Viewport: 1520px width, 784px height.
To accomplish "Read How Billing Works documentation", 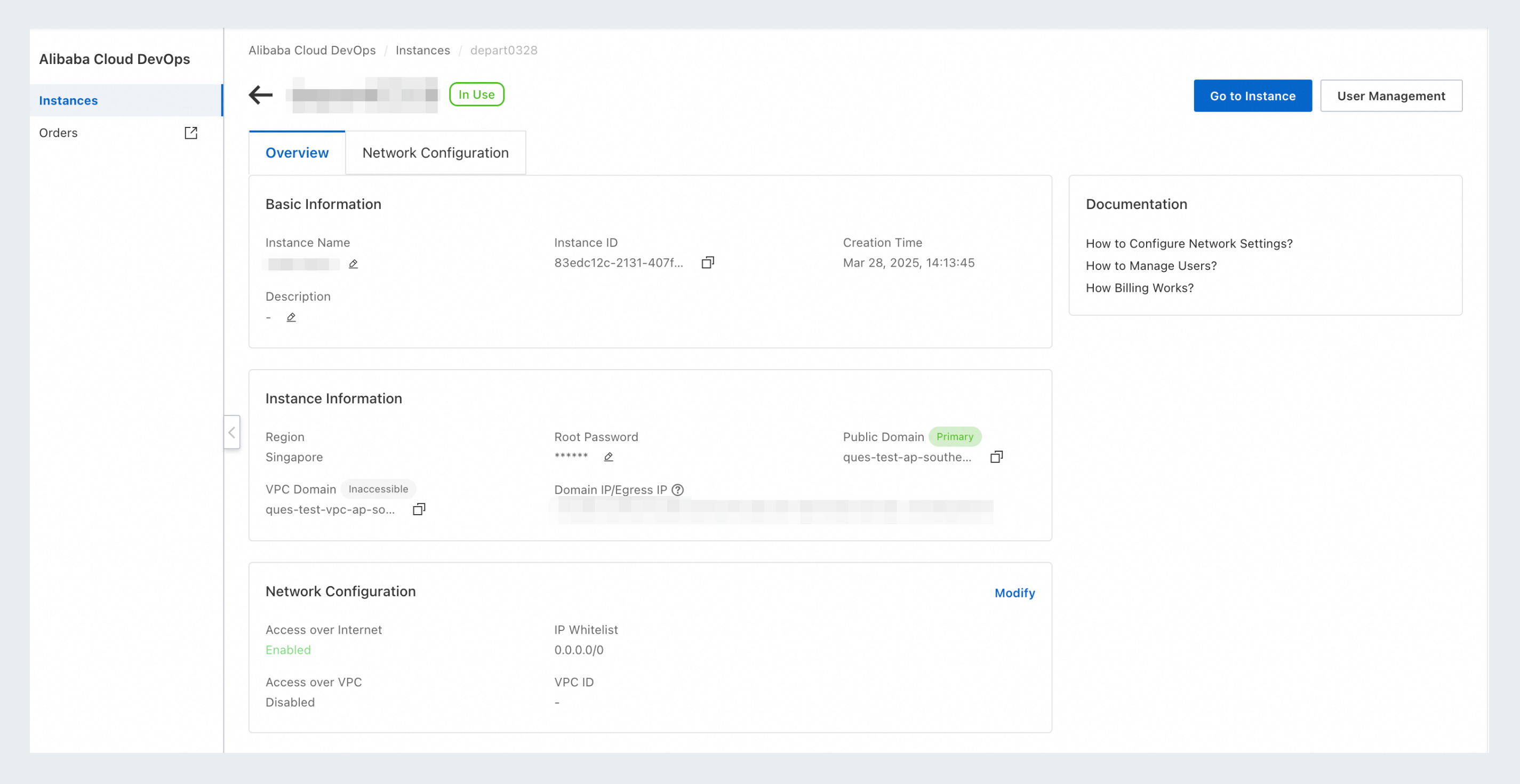I will click(x=1139, y=288).
